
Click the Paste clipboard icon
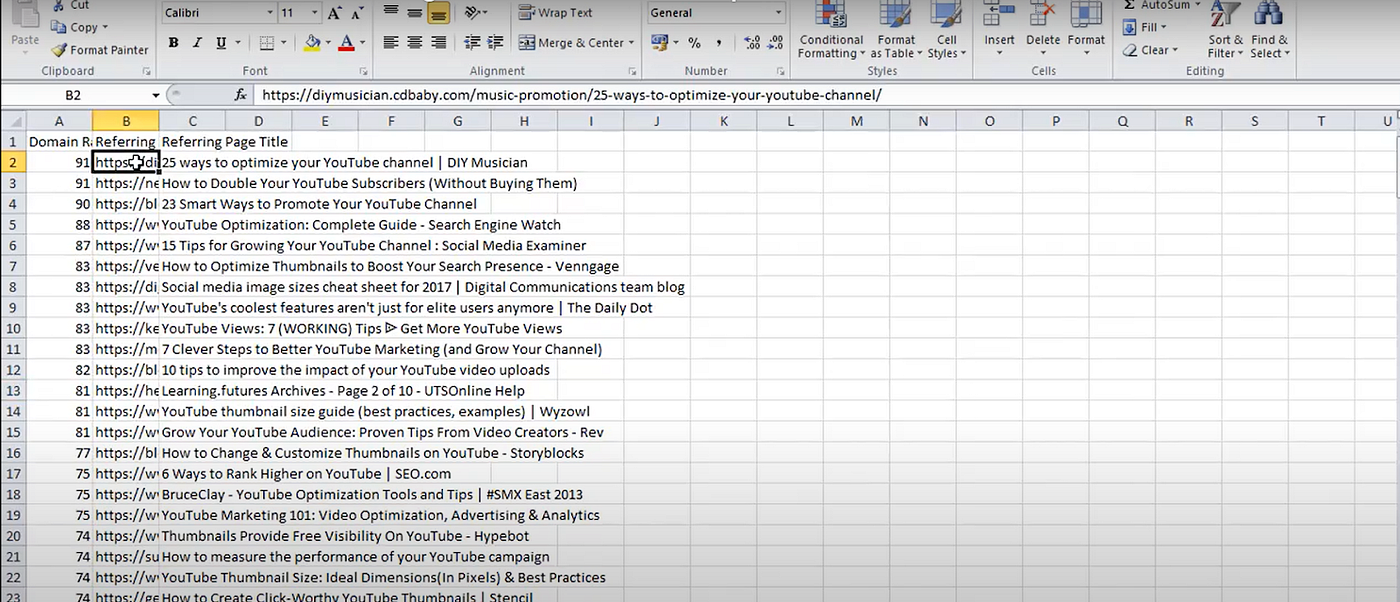point(24,15)
